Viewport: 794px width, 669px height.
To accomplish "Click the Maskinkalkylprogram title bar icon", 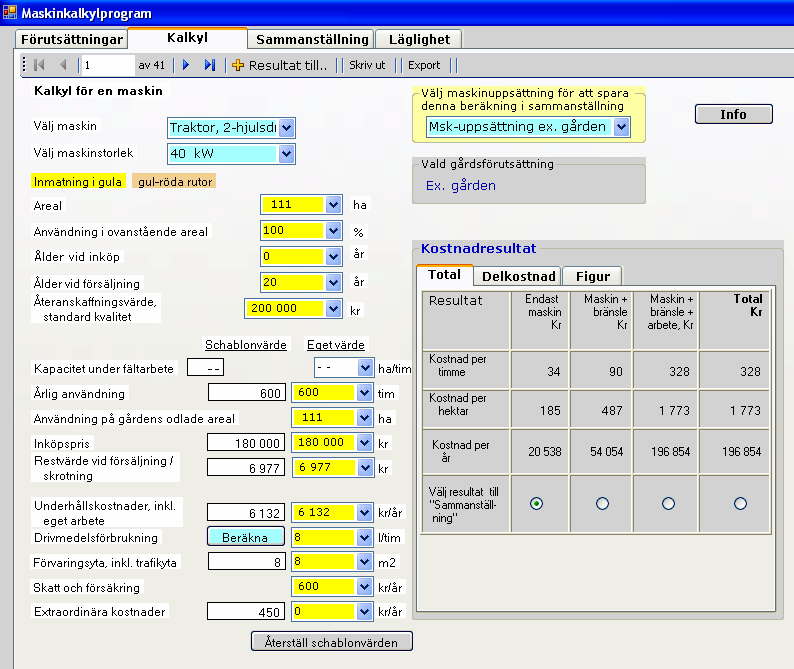I will click(10, 12).
